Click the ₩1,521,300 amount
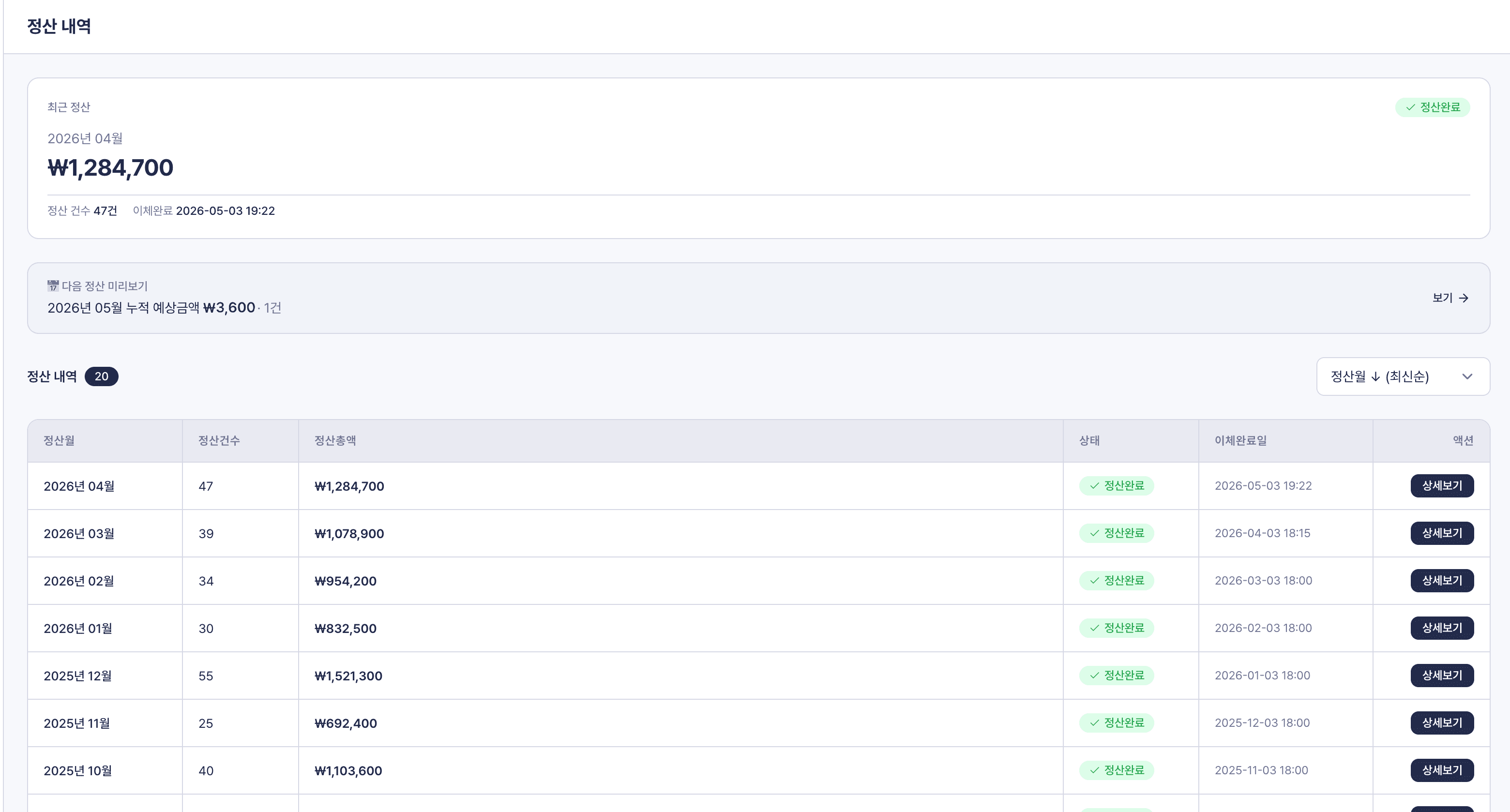This screenshot has height=812, width=1510. [x=348, y=676]
